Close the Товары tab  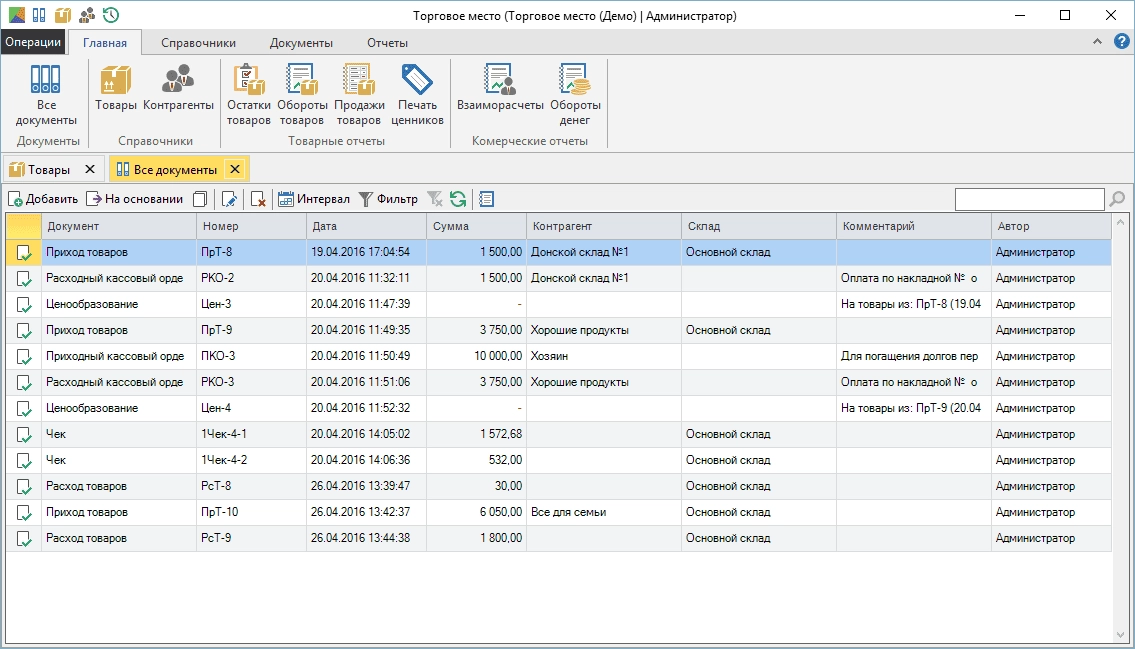click(90, 169)
